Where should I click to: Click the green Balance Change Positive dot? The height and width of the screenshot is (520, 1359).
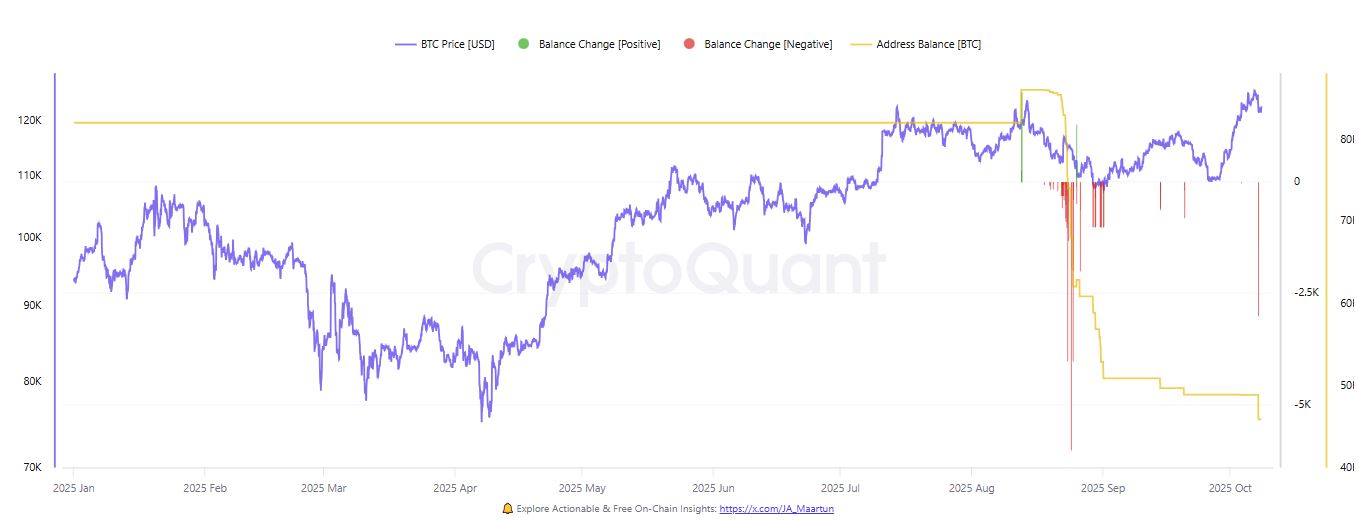pyautogui.click(x=523, y=44)
